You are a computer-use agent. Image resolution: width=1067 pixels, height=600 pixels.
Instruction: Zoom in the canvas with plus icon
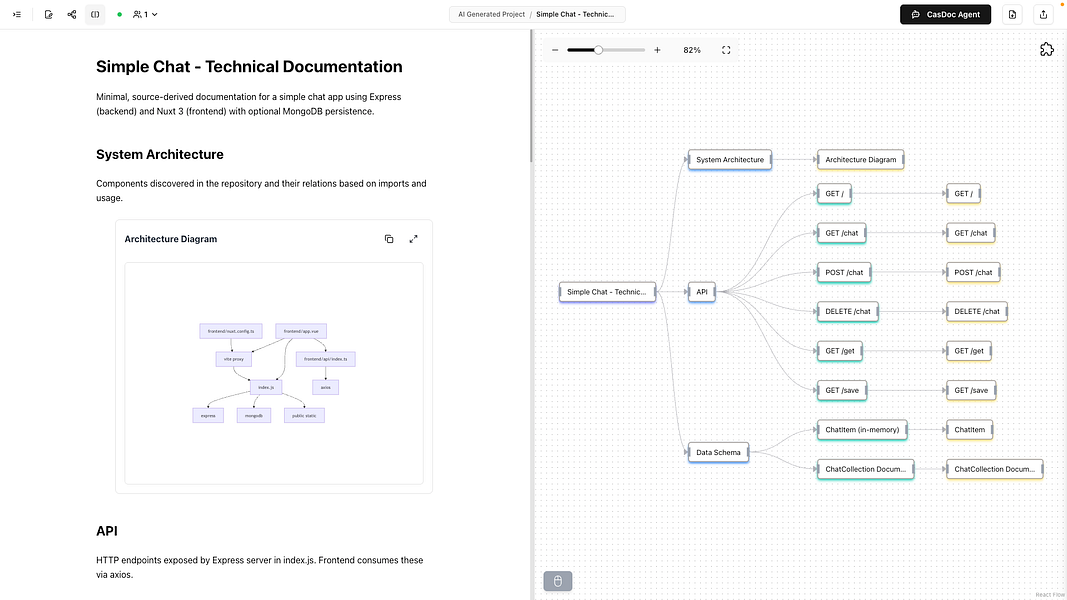(657, 50)
